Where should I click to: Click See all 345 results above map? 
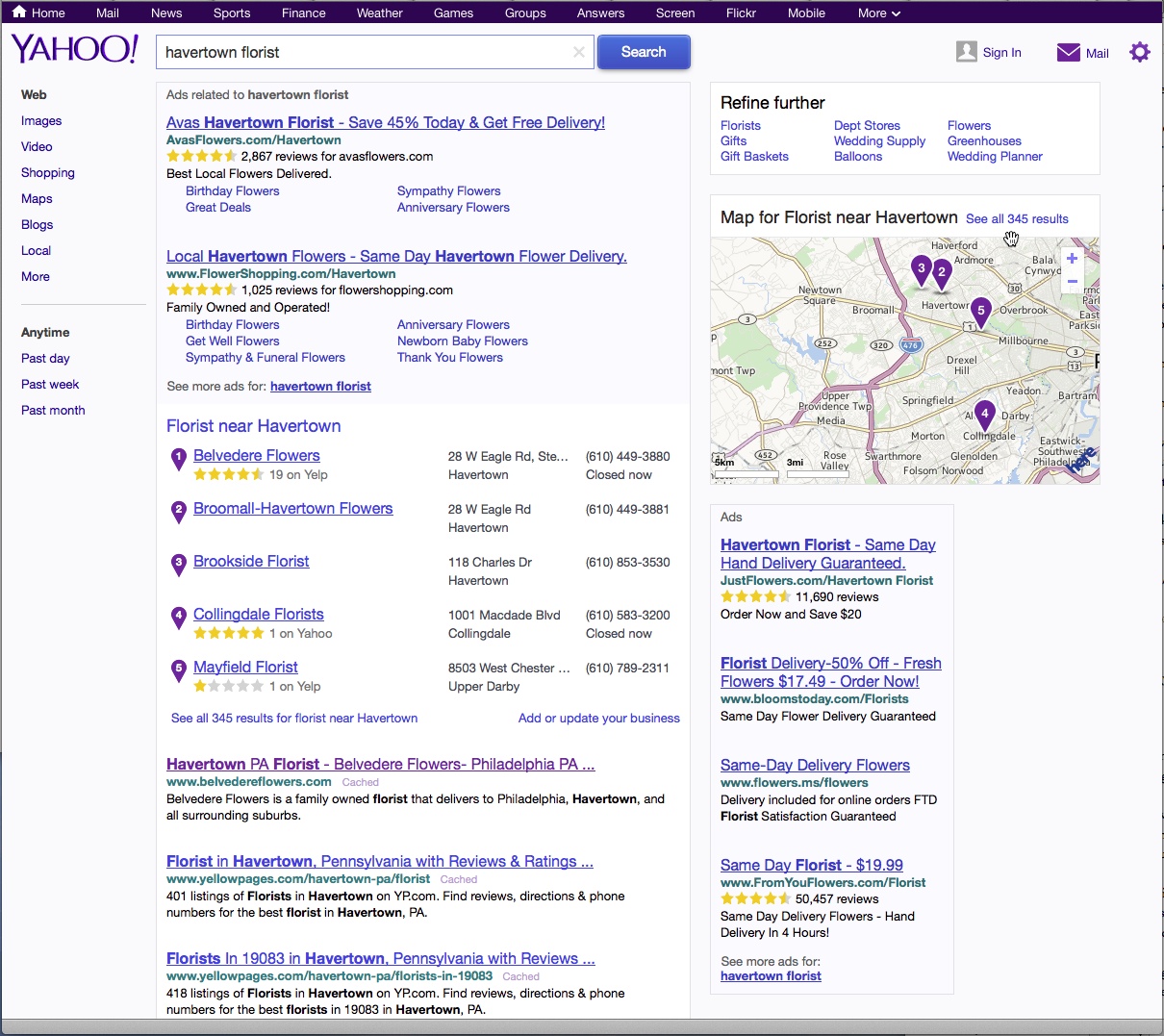(x=1017, y=218)
